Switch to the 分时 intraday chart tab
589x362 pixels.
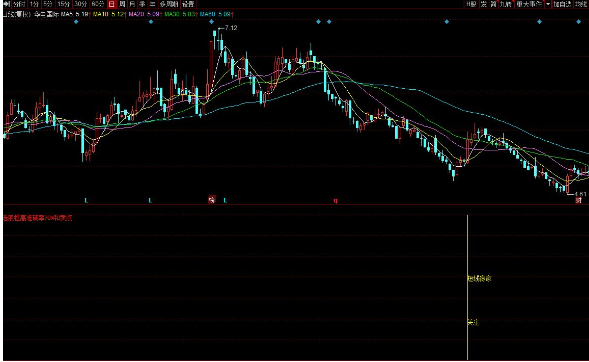click(x=19, y=4)
